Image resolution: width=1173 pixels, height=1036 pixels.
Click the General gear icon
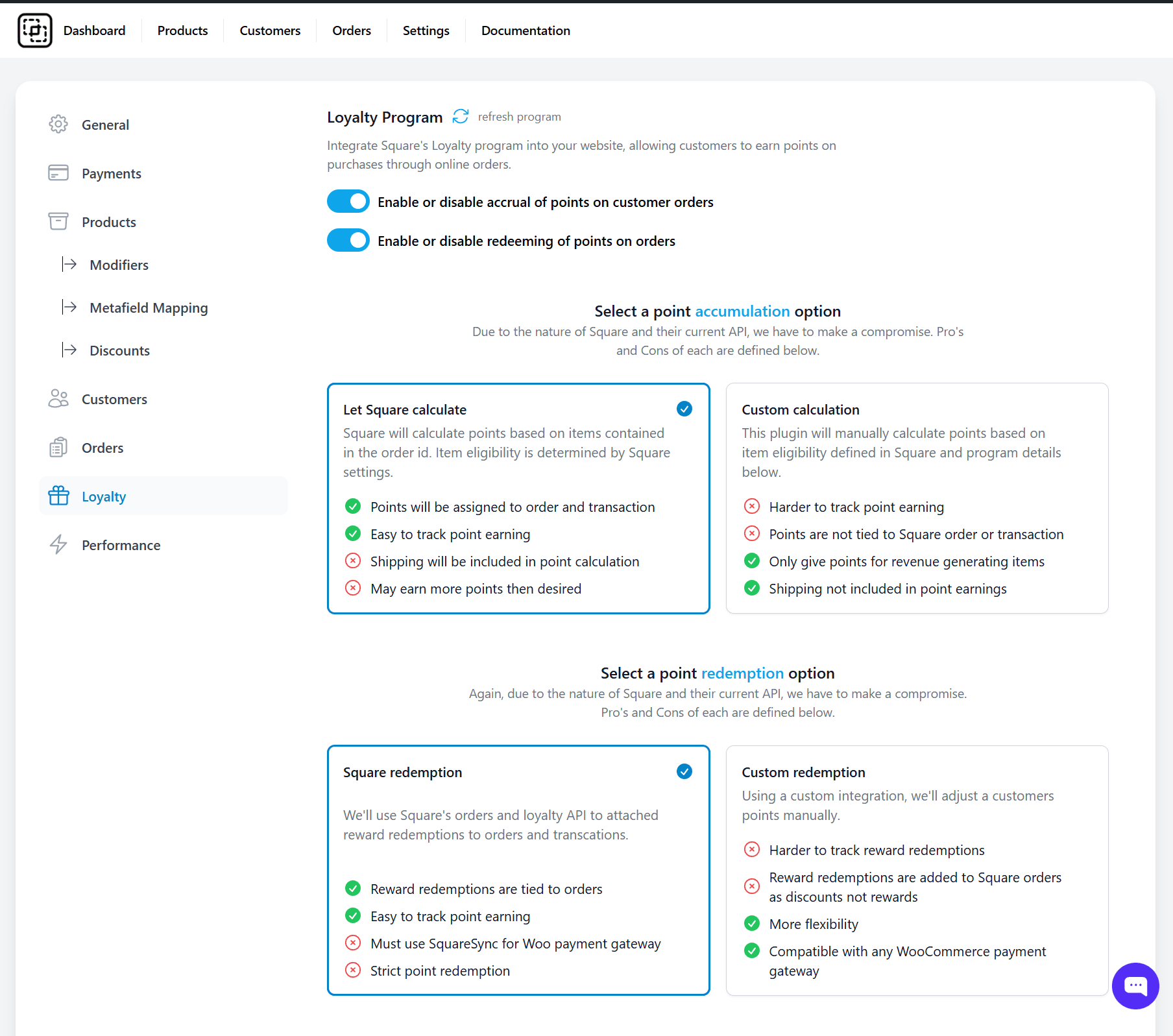pyautogui.click(x=58, y=125)
